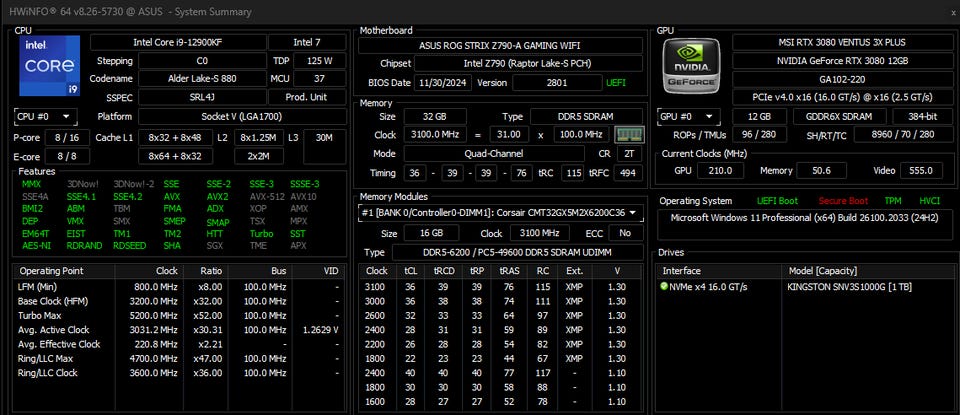Screen dimensions: 960x415
Task: Click the memory clock 3100.0 MHz value
Action: [x=434, y=135]
